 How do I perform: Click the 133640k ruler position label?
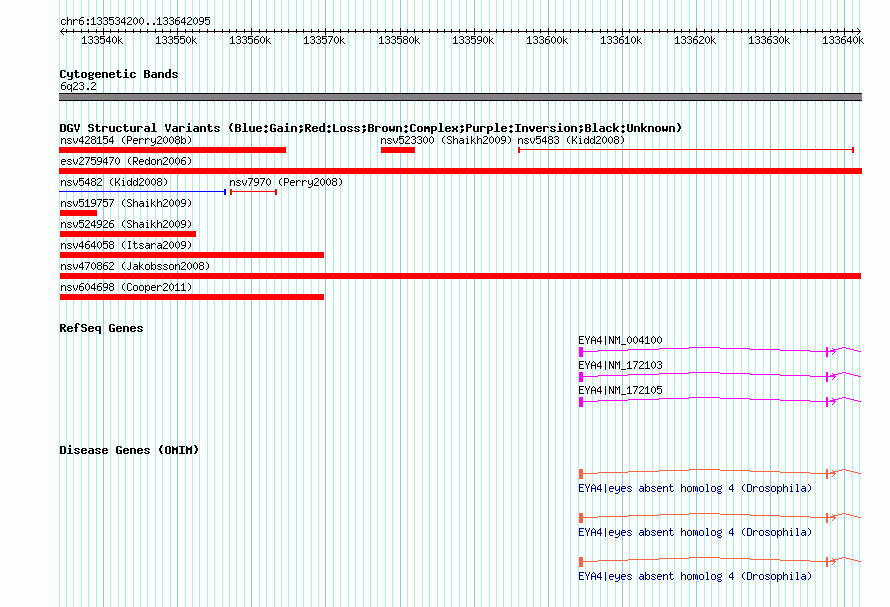(x=843, y=40)
